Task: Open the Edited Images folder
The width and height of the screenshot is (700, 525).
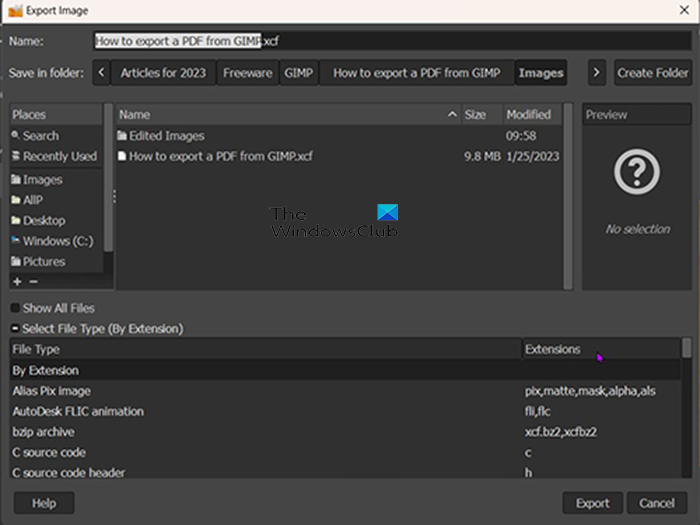Action: 166,136
